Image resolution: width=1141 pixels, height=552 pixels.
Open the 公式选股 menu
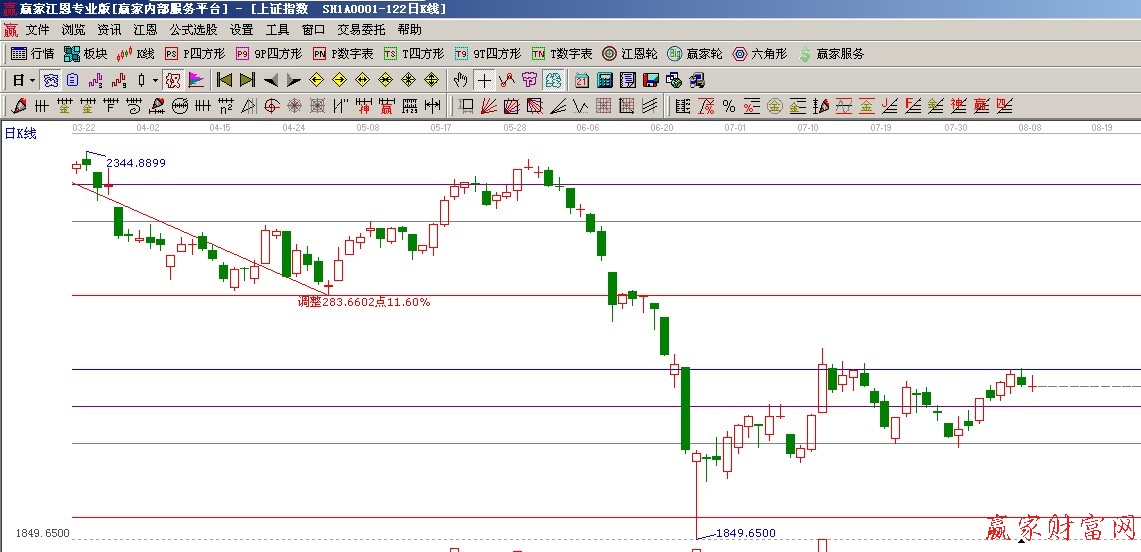click(x=193, y=30)
